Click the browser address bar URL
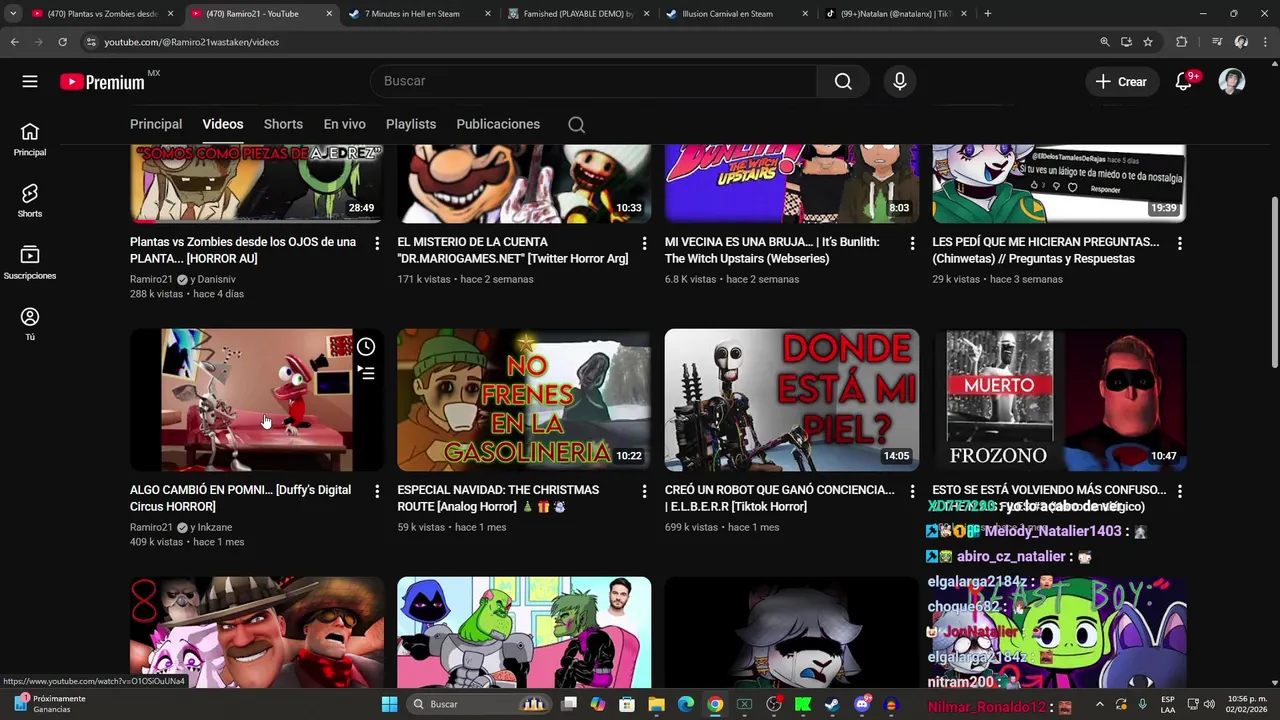 [x=192, y=42]
